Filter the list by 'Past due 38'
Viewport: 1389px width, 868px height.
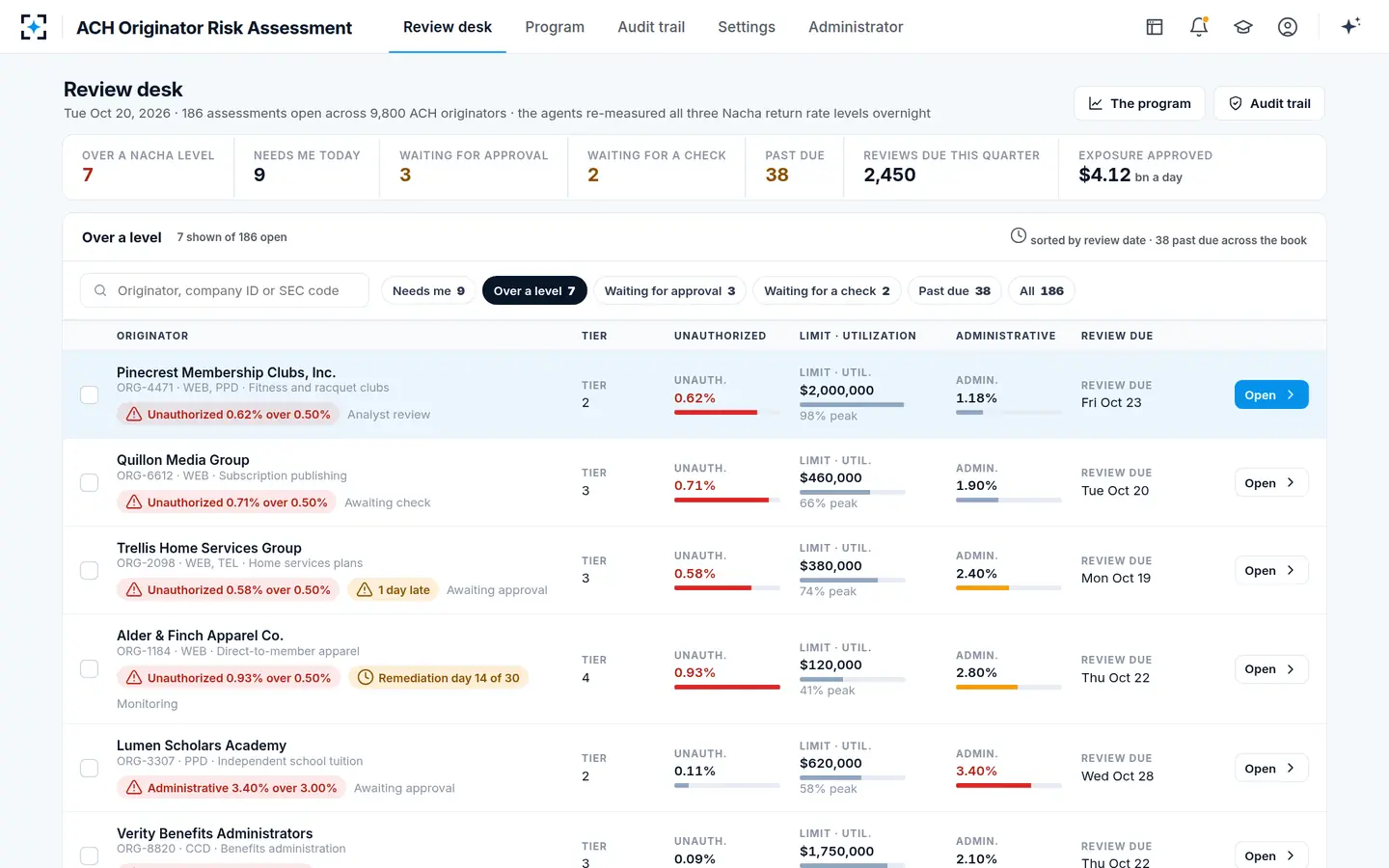coord(954,290)
